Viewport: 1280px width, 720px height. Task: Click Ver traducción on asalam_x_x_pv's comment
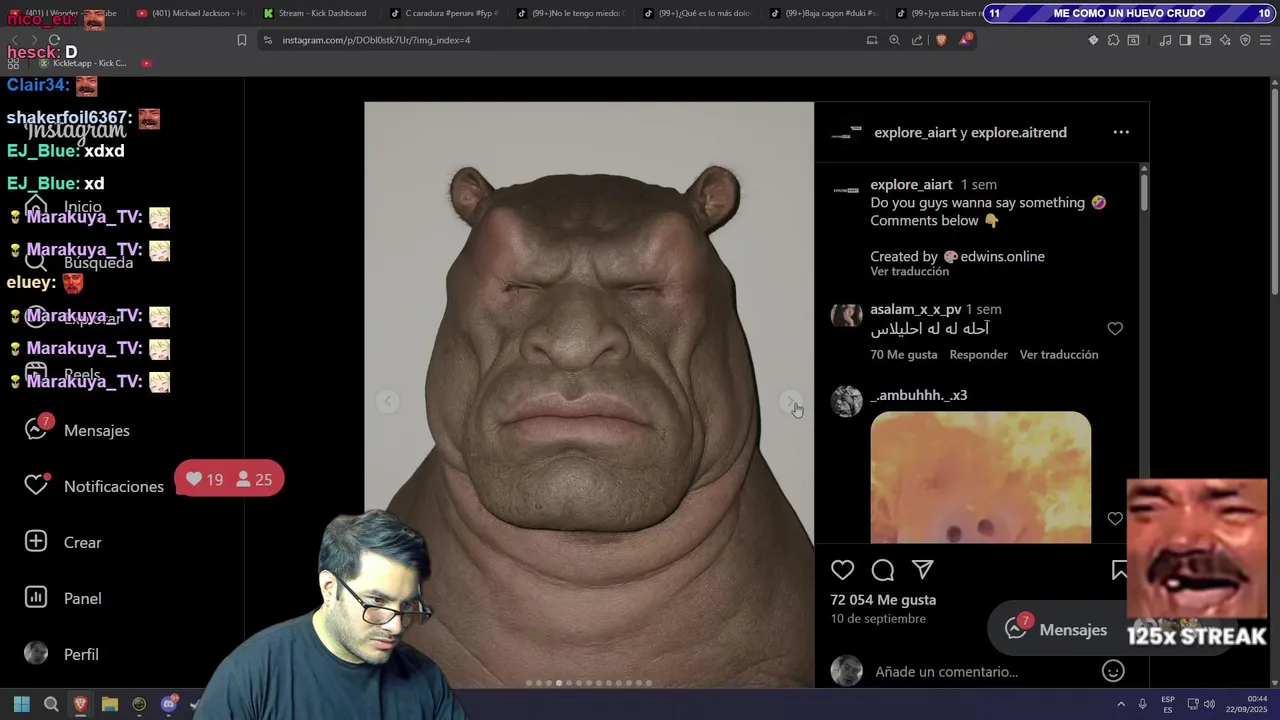(1058, 355)
